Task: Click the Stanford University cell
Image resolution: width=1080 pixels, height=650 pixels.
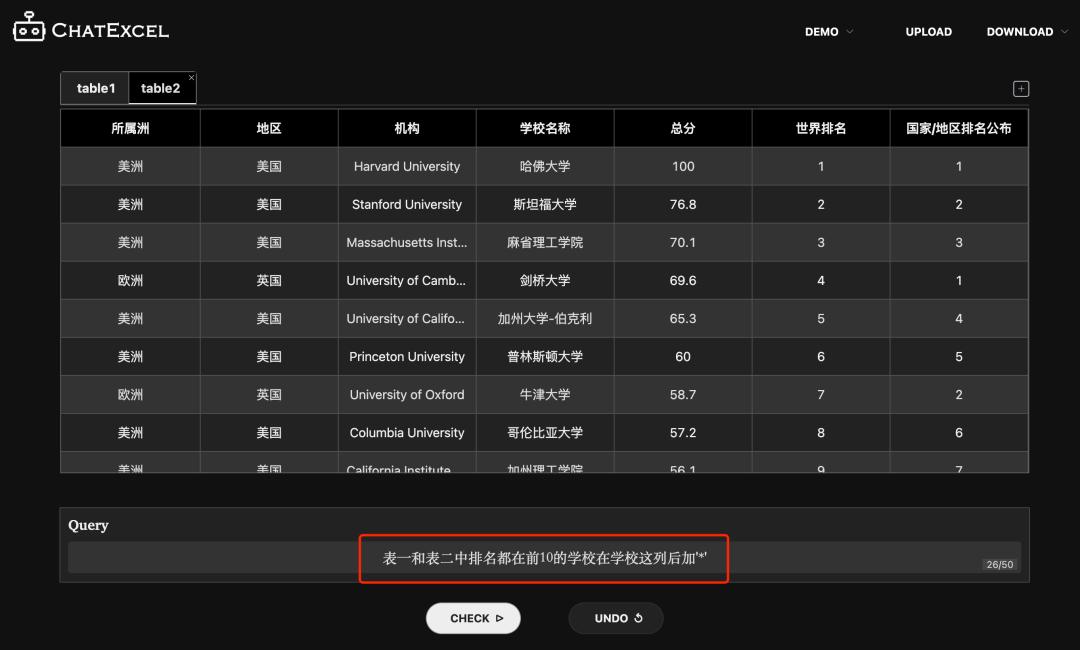Action: point(406,205)
